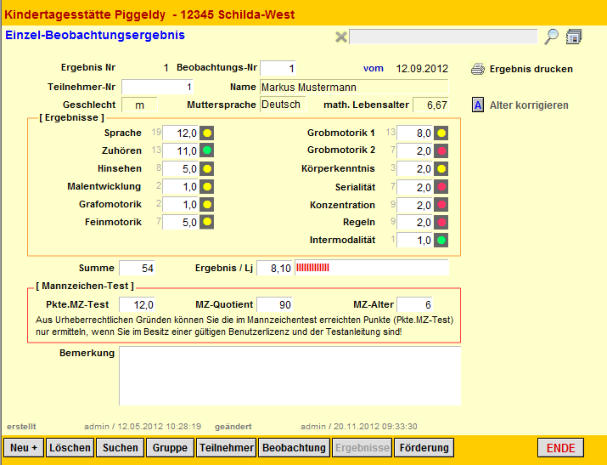The image size is (607, 465).
Task: Click the Pkte.MZ-Test field 12,0
Action: (137, 305)
